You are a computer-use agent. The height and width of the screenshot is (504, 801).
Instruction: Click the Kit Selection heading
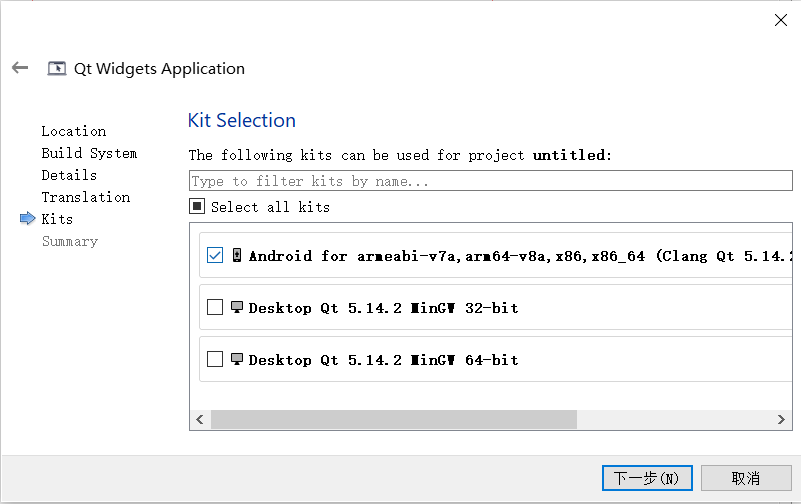pyautogui.click(x=242, y=121)
